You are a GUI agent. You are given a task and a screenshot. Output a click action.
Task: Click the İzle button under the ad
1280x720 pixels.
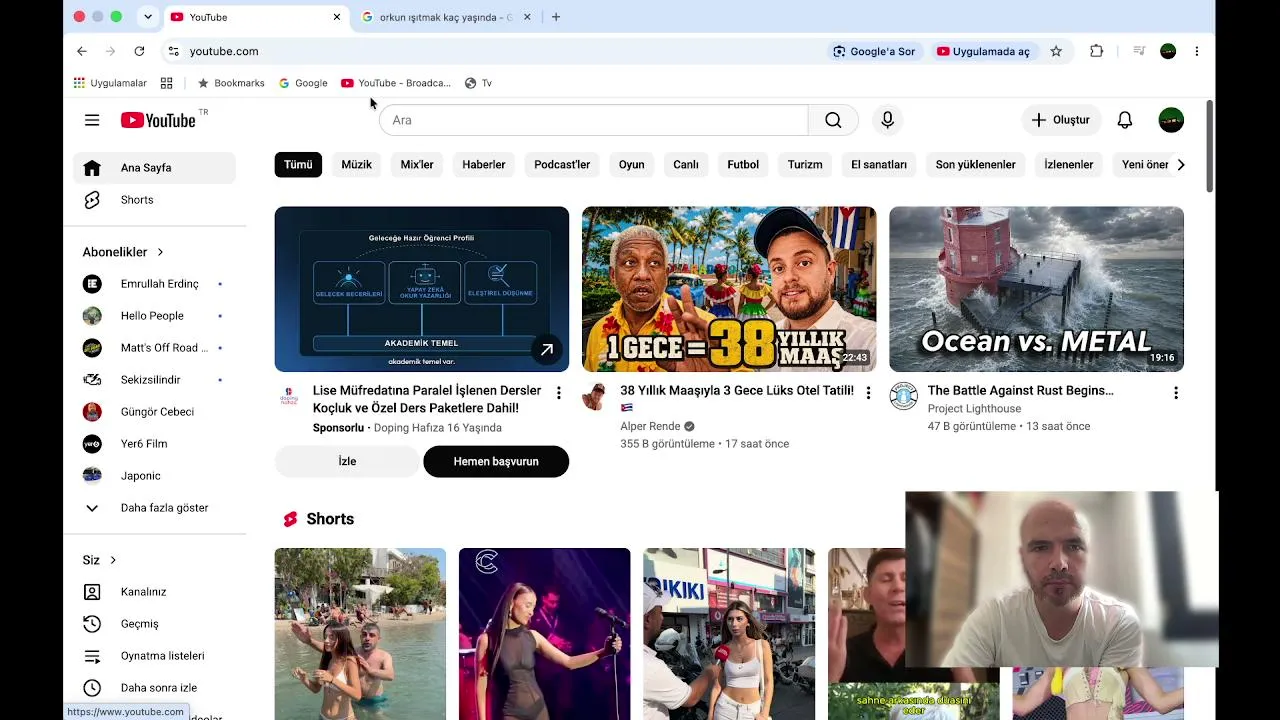[347, 461]
